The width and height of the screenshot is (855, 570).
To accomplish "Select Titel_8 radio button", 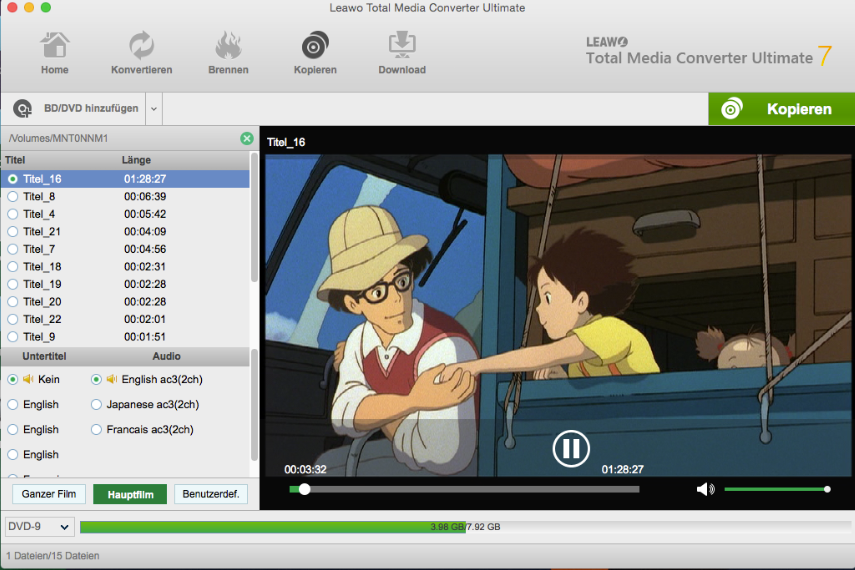I will [13, 196].
